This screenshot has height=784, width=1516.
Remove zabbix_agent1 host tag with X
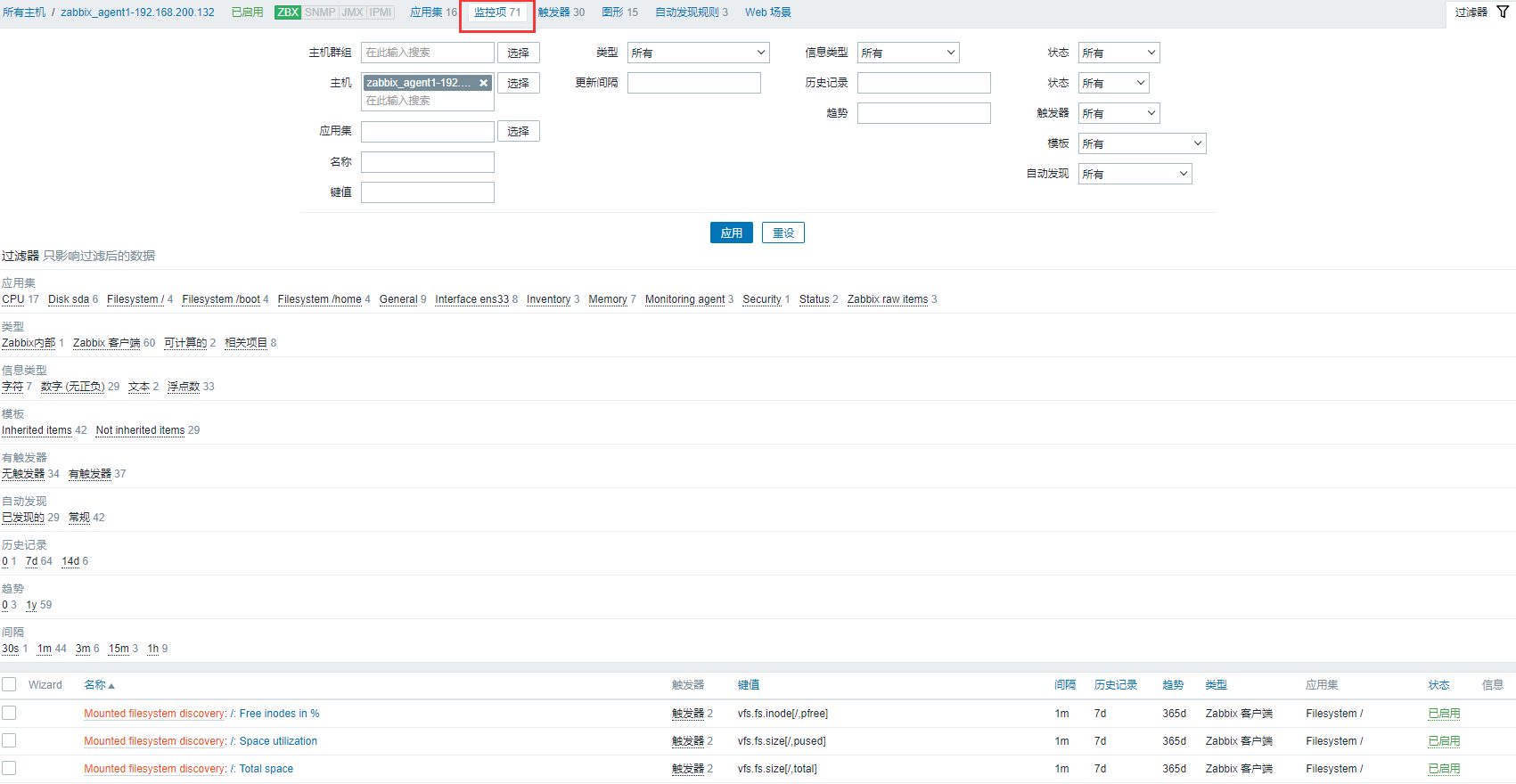pyautogui.click(x=483, y=83)
